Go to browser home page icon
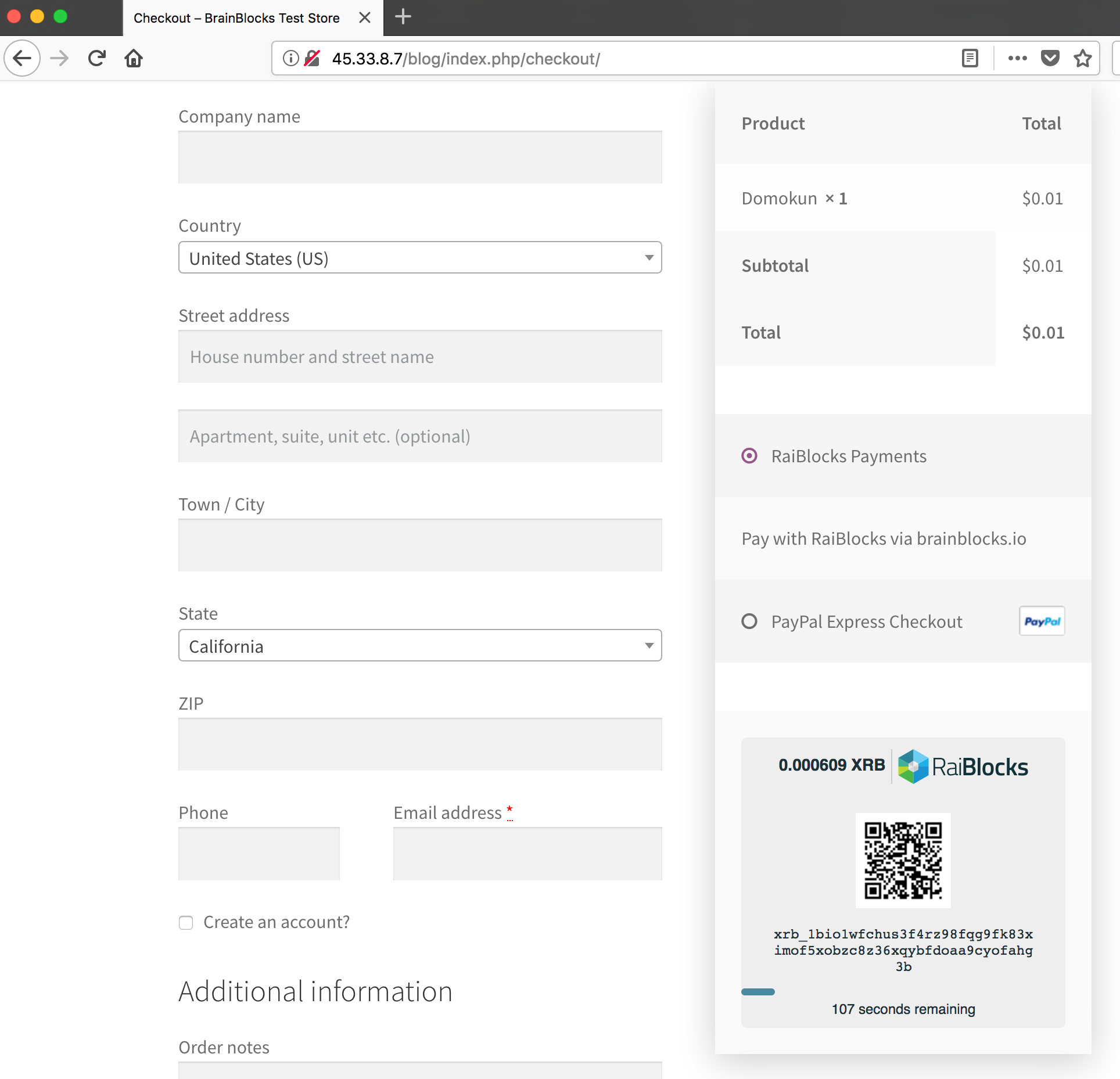 point(134,58)
